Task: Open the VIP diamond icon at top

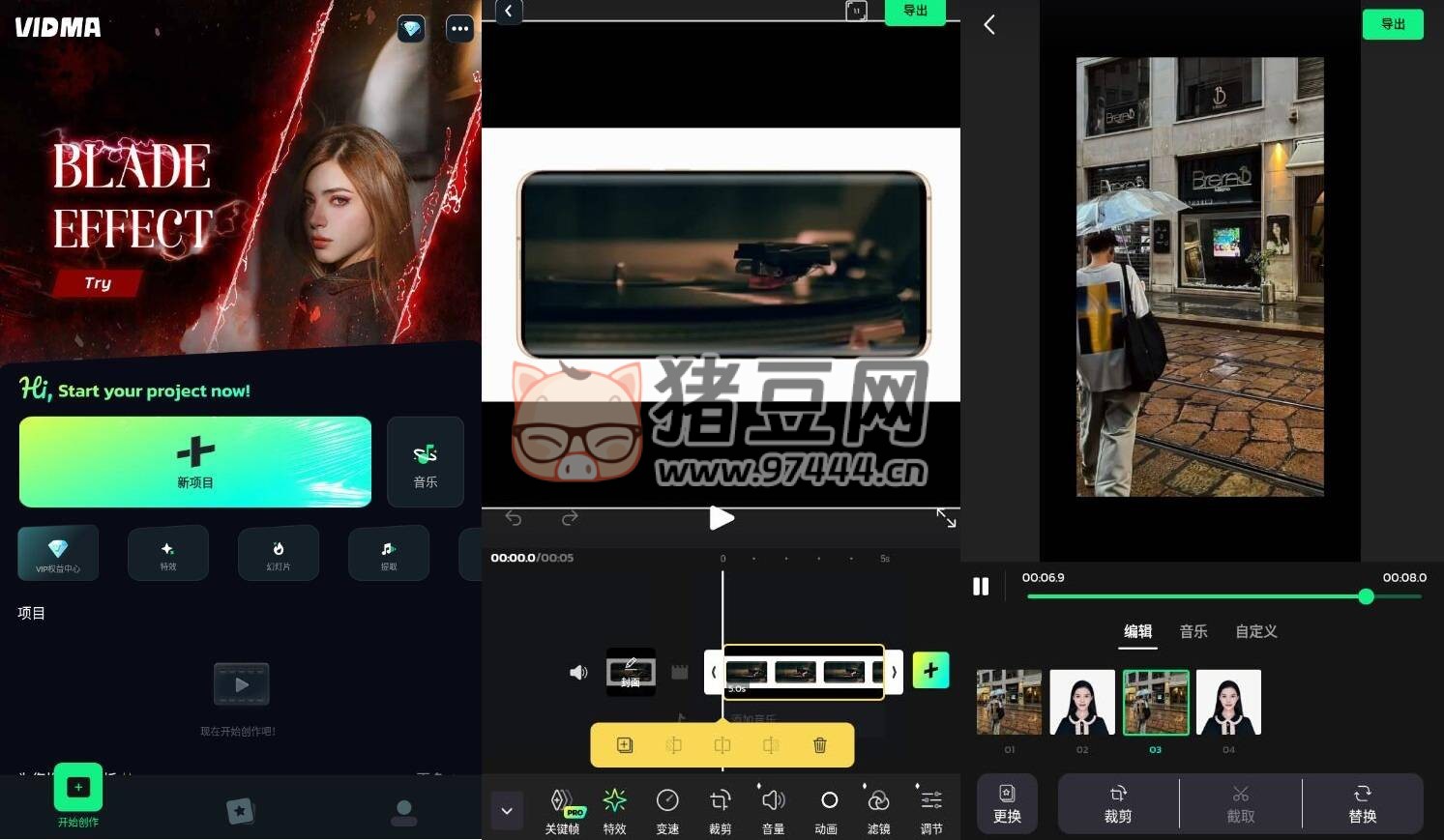Action: [x=412, y=29]
